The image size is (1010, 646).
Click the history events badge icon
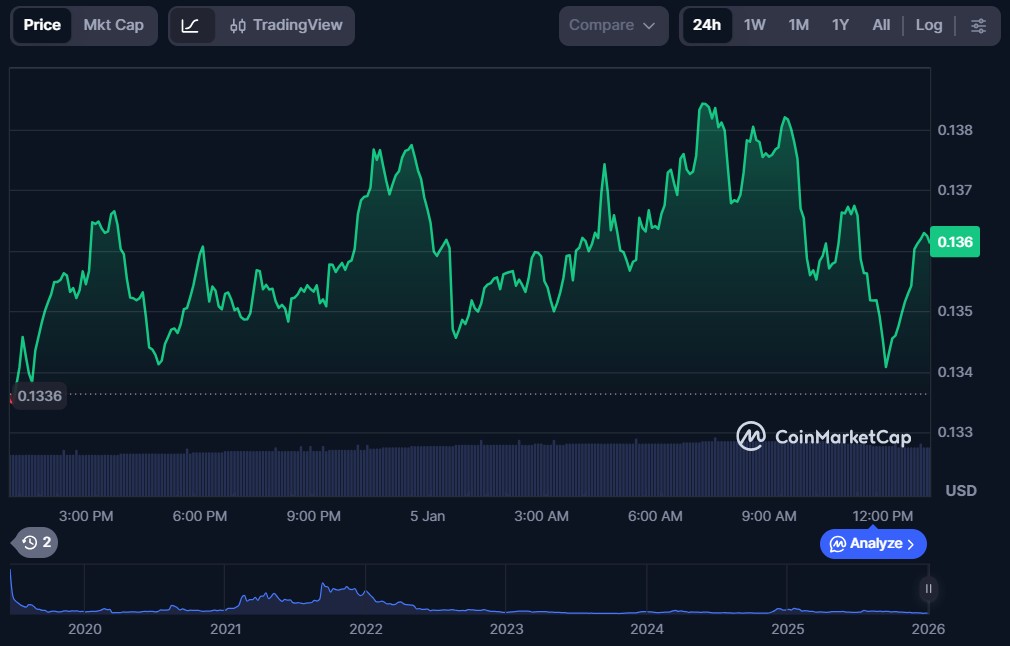pyautogui.click(x=38, y=543)
